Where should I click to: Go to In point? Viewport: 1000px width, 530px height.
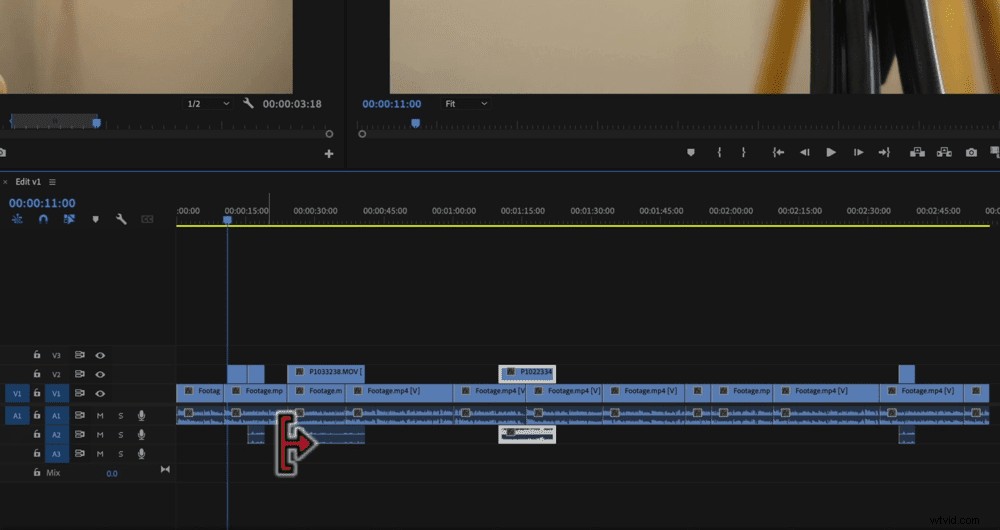778,152
